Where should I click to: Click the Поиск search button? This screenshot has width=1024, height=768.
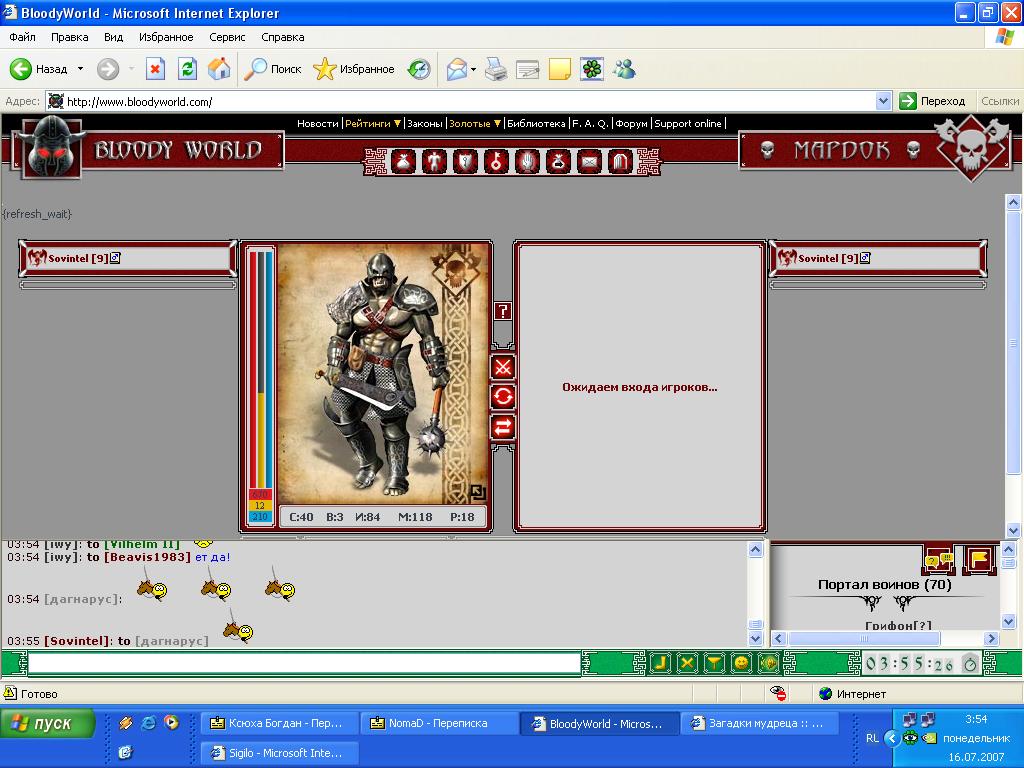point(272,69)
